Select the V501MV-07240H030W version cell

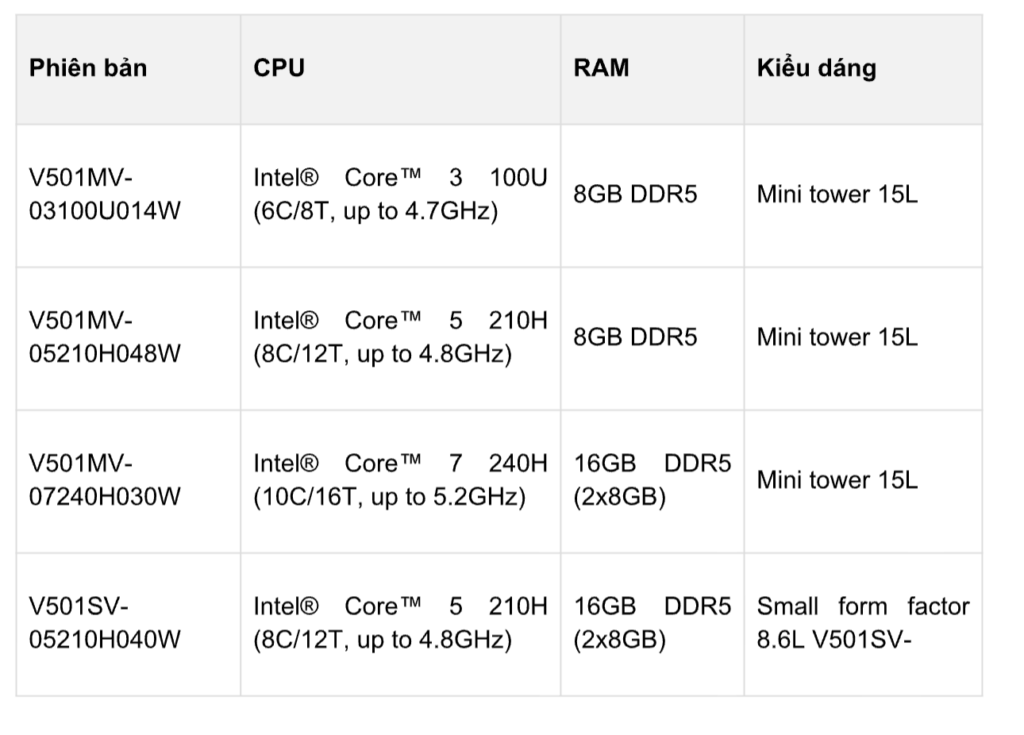(105, 481)
